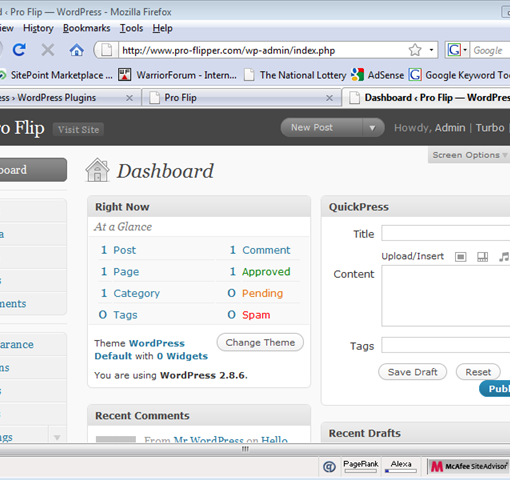
Task: Click the Add Audio music note icon
Action: click(x=504, y=257)
